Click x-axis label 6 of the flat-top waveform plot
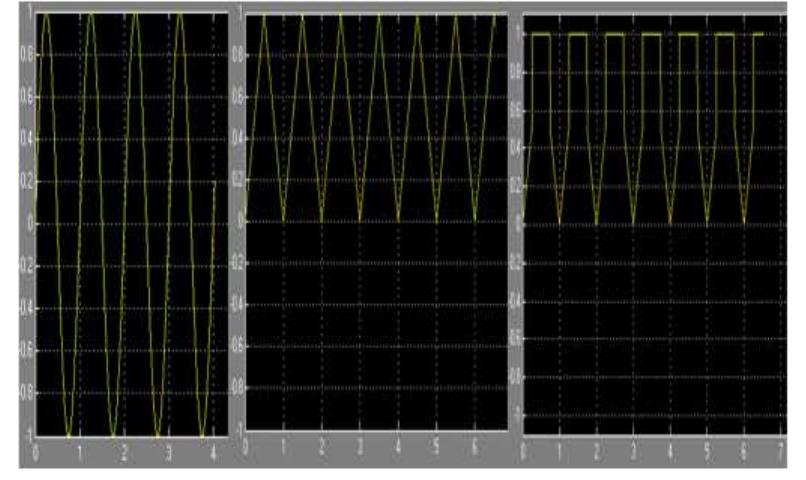 [x=744, y=452]
